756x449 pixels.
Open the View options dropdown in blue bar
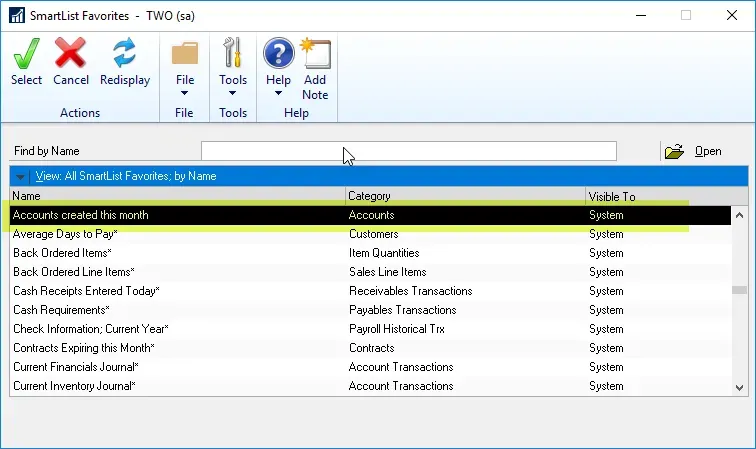coord(21,177)
